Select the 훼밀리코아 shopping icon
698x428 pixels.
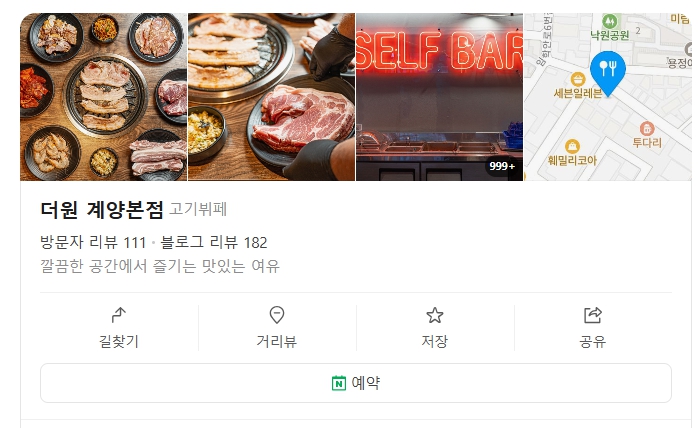[572, 146]
